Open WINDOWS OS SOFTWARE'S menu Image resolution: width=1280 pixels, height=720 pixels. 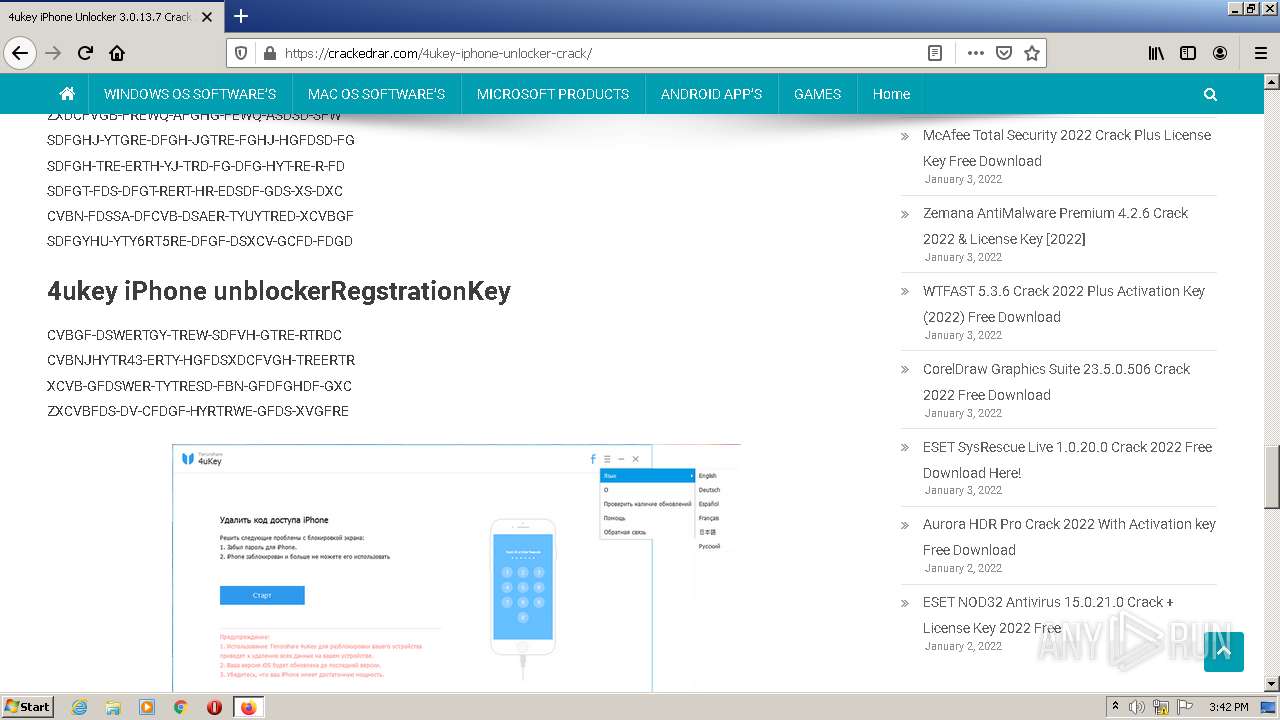coord(190,94)
